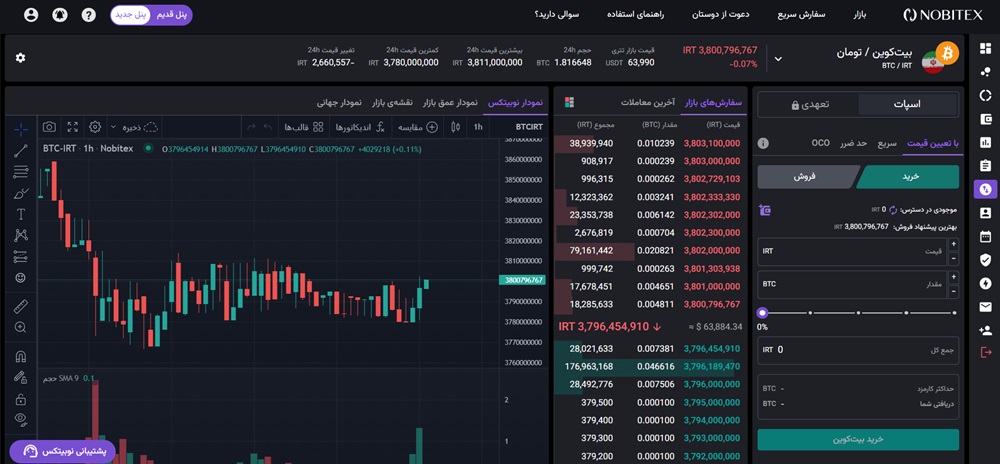Click amount percentage slider handle
Viewport: 1000px width, 464px height.
point(762,313)
